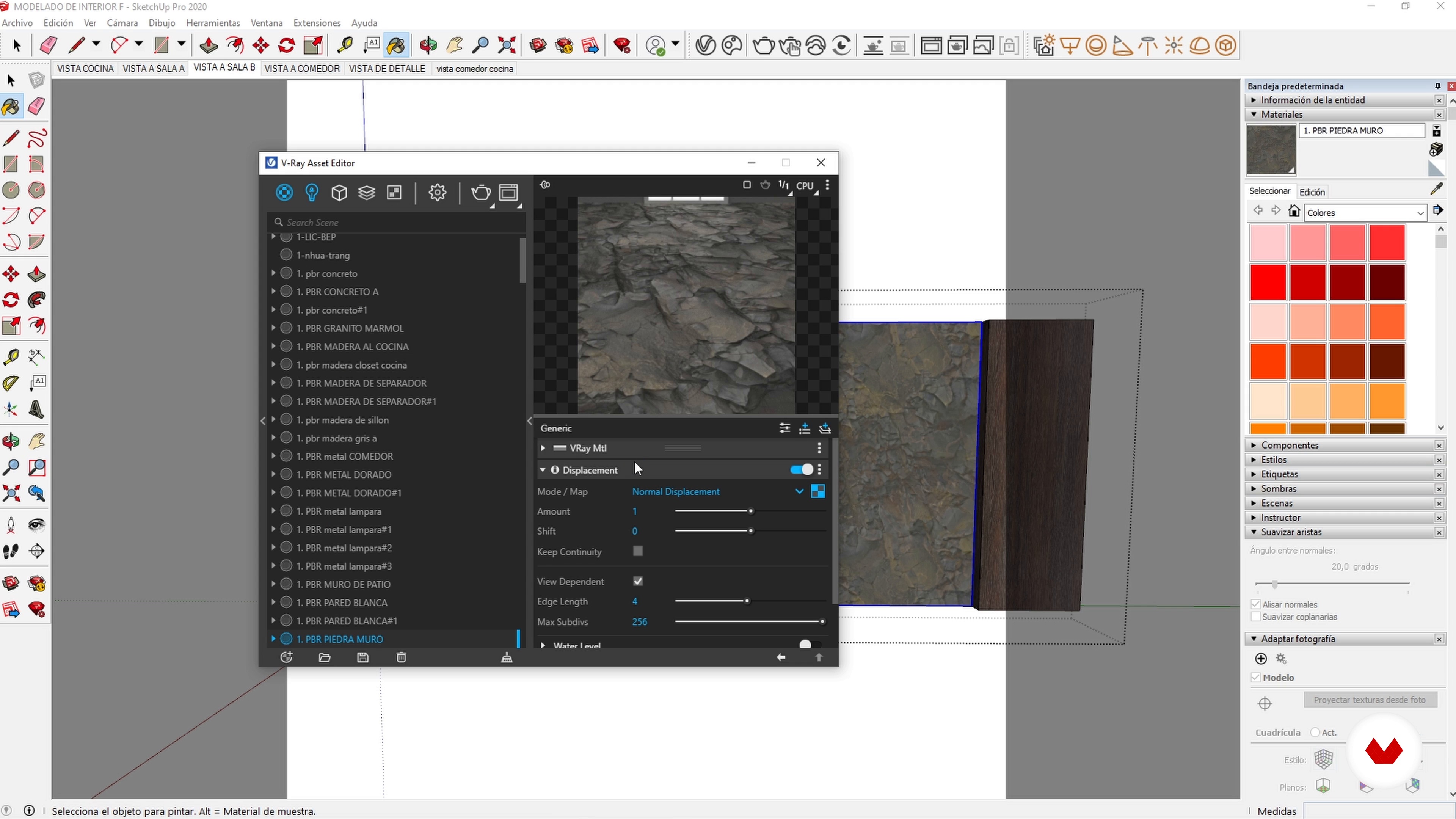Expand the VRay Mtl section

[543, 448]
